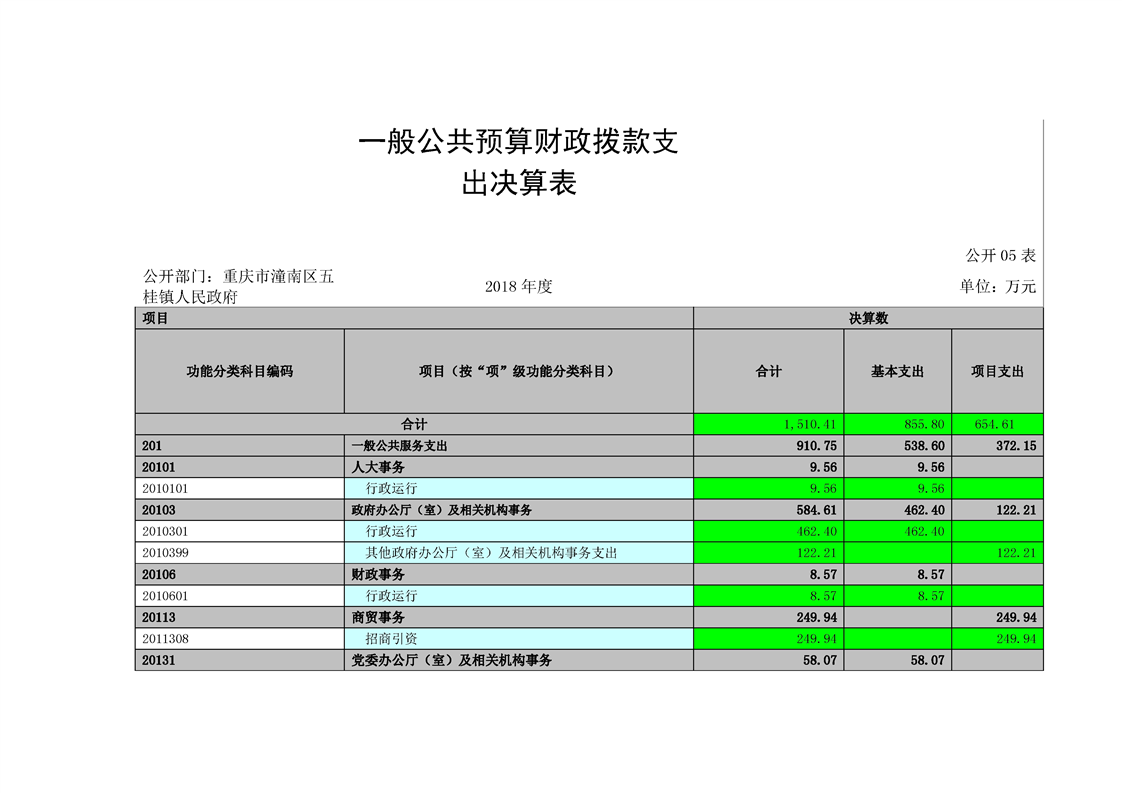Click 基本支出 value 8.57 in row 2010601
The width and height of the screenshot is (1122, 793).
932,596
